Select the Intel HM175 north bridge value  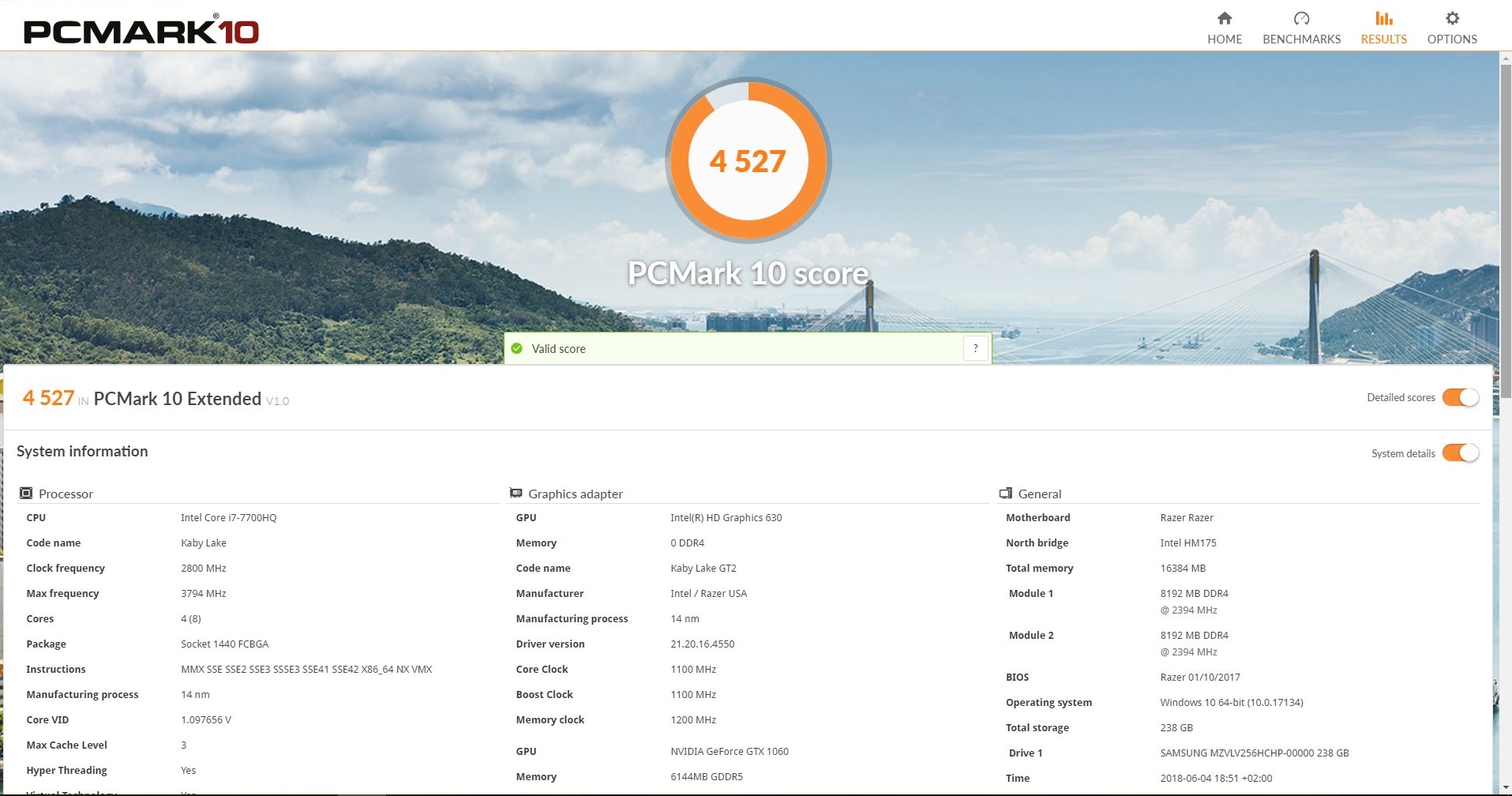pyautogui.click(x=1187, y=543)
